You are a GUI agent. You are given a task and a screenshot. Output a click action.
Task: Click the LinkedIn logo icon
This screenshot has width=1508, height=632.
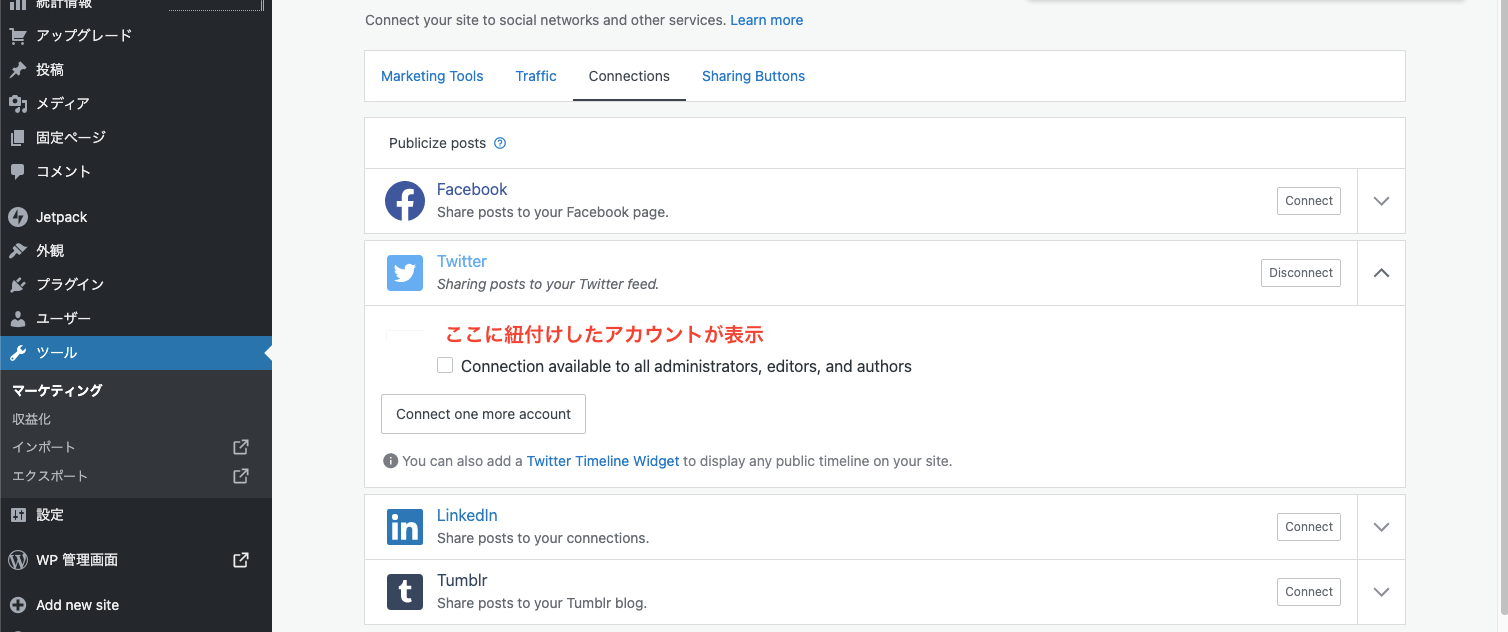pyautogui.click(x=405, y=527)
